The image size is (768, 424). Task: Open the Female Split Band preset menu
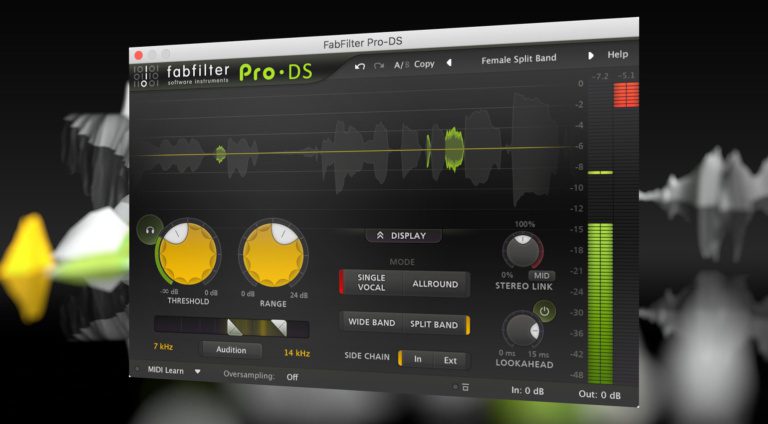519,59
